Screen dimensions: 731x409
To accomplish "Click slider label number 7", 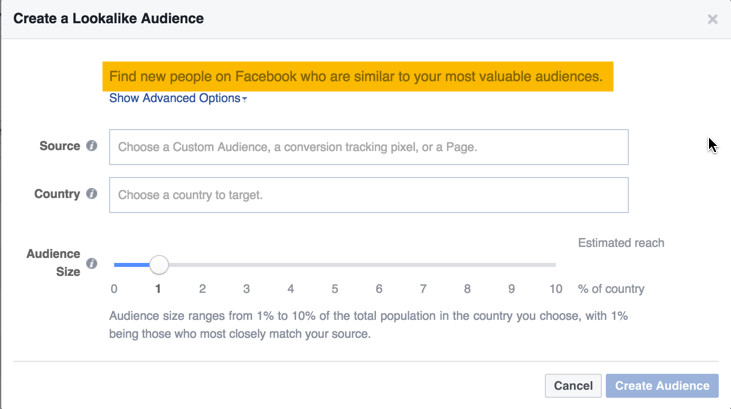I will [x=423, y=289].
